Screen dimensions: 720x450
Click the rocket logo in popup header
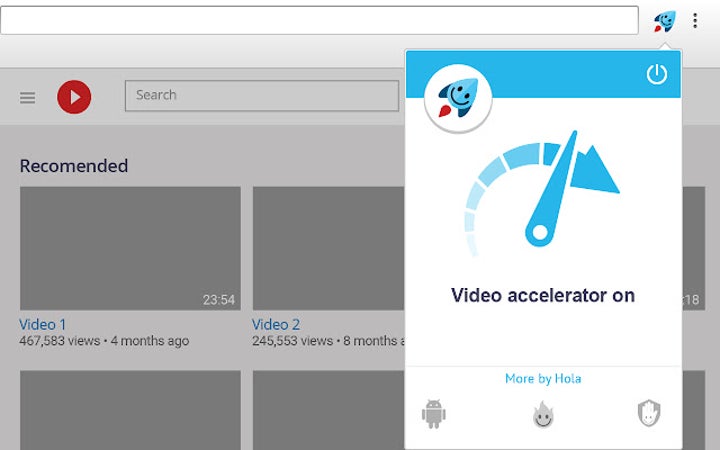(458, 98)
